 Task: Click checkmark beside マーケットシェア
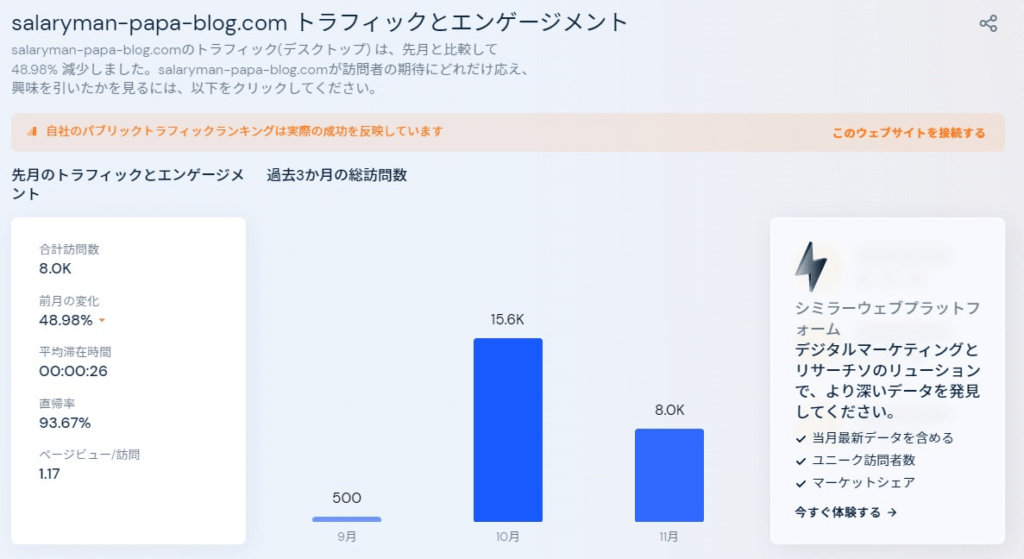click(801, 484)
